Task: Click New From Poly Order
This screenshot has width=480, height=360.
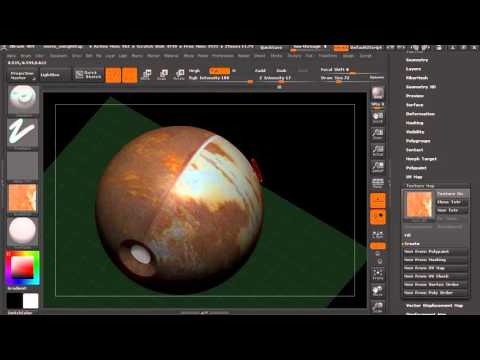Action: [435, 293]
